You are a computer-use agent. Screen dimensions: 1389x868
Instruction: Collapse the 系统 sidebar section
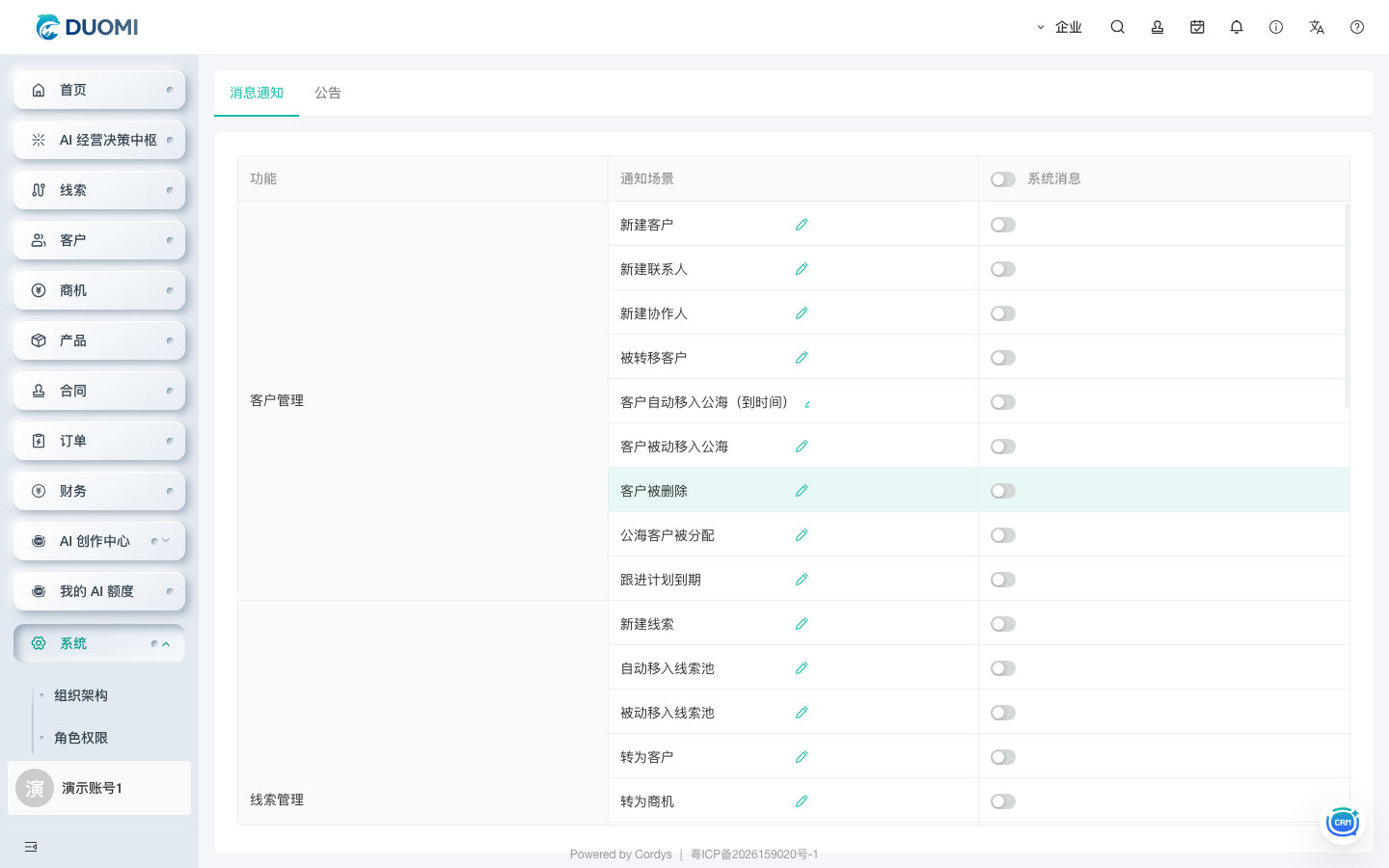pos(99,643)
